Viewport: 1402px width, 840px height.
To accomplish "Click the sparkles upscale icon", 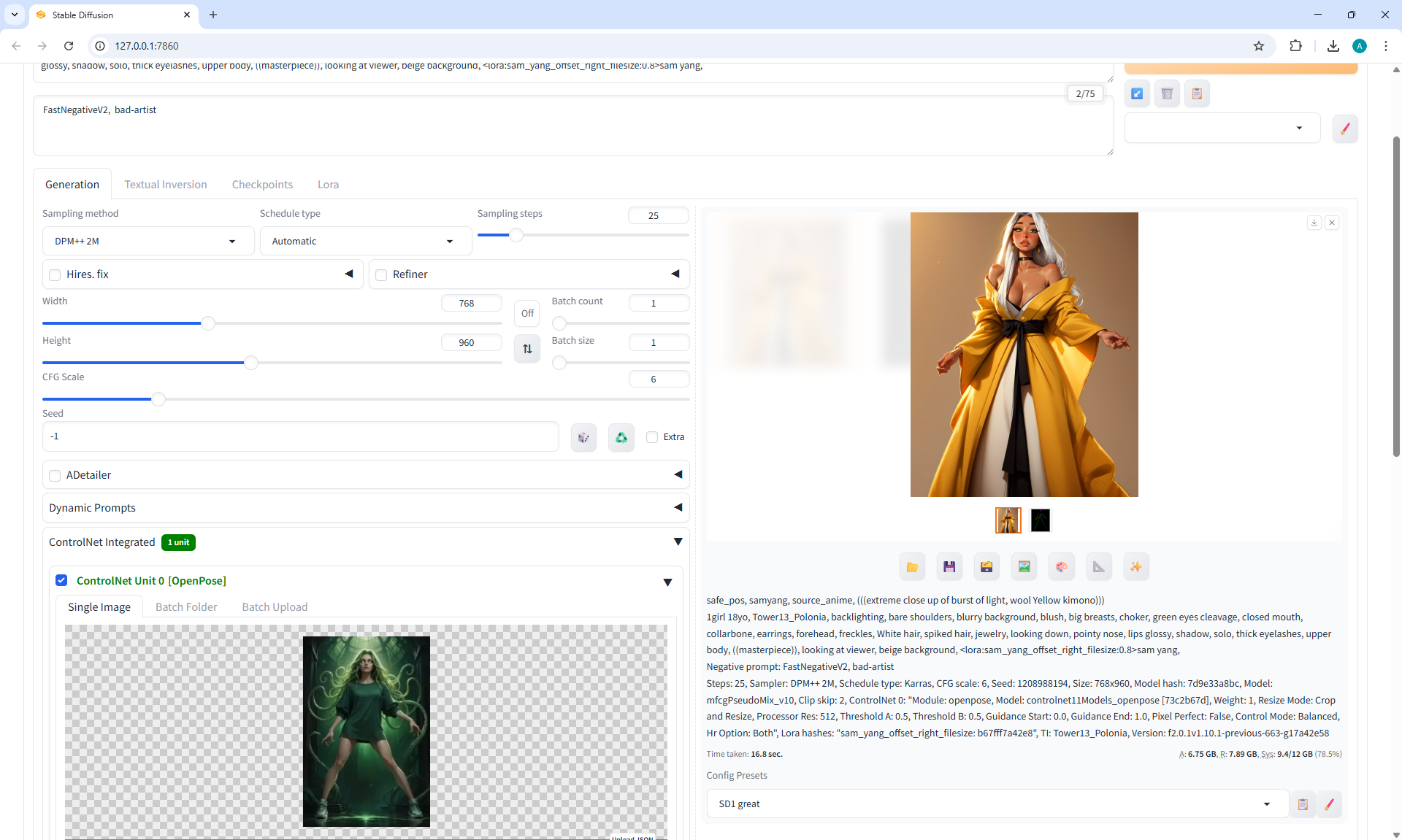I will (x=1135, y=567).
